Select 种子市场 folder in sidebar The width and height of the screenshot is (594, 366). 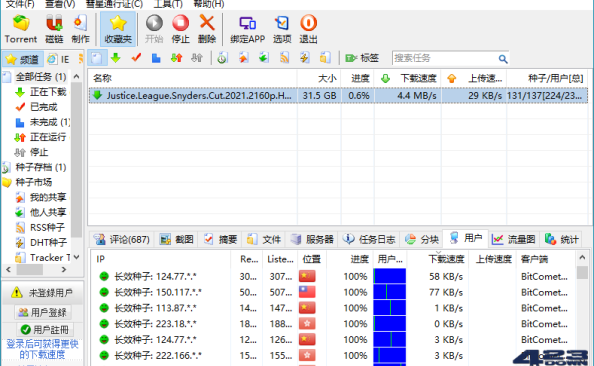coord(33,182)
